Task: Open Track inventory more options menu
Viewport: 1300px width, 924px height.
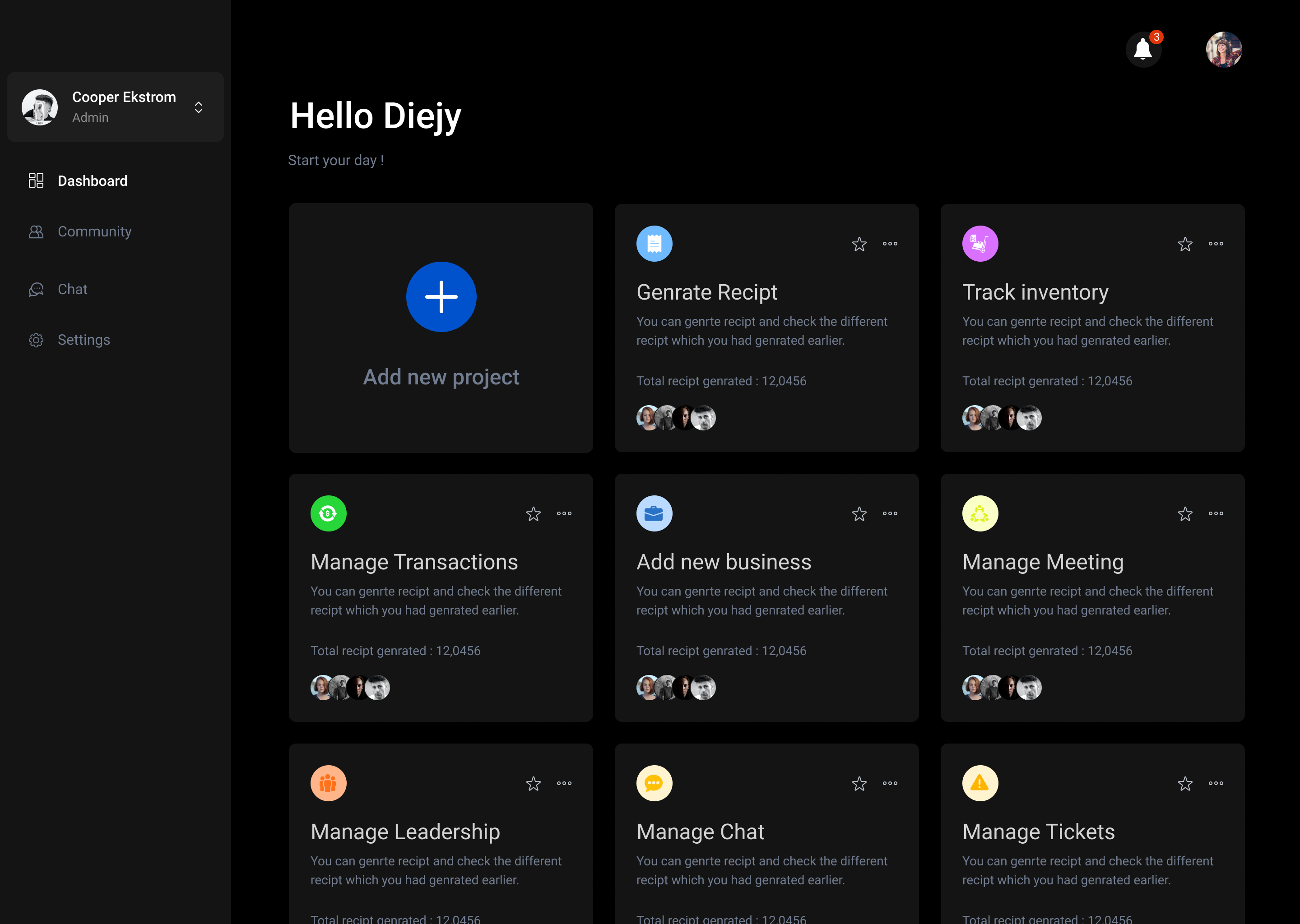Action: point(1216,244)
